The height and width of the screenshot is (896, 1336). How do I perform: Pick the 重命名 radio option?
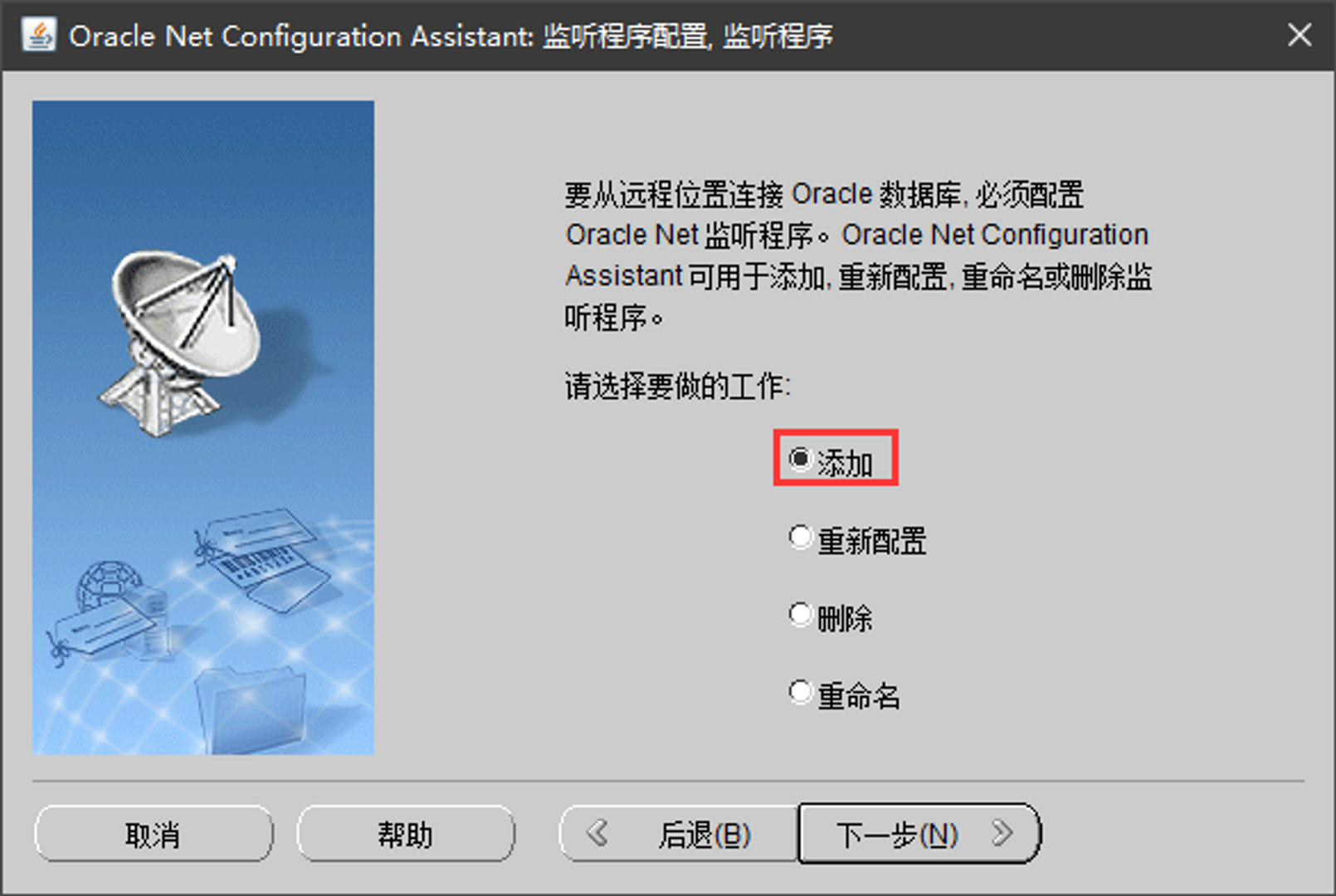844,694
